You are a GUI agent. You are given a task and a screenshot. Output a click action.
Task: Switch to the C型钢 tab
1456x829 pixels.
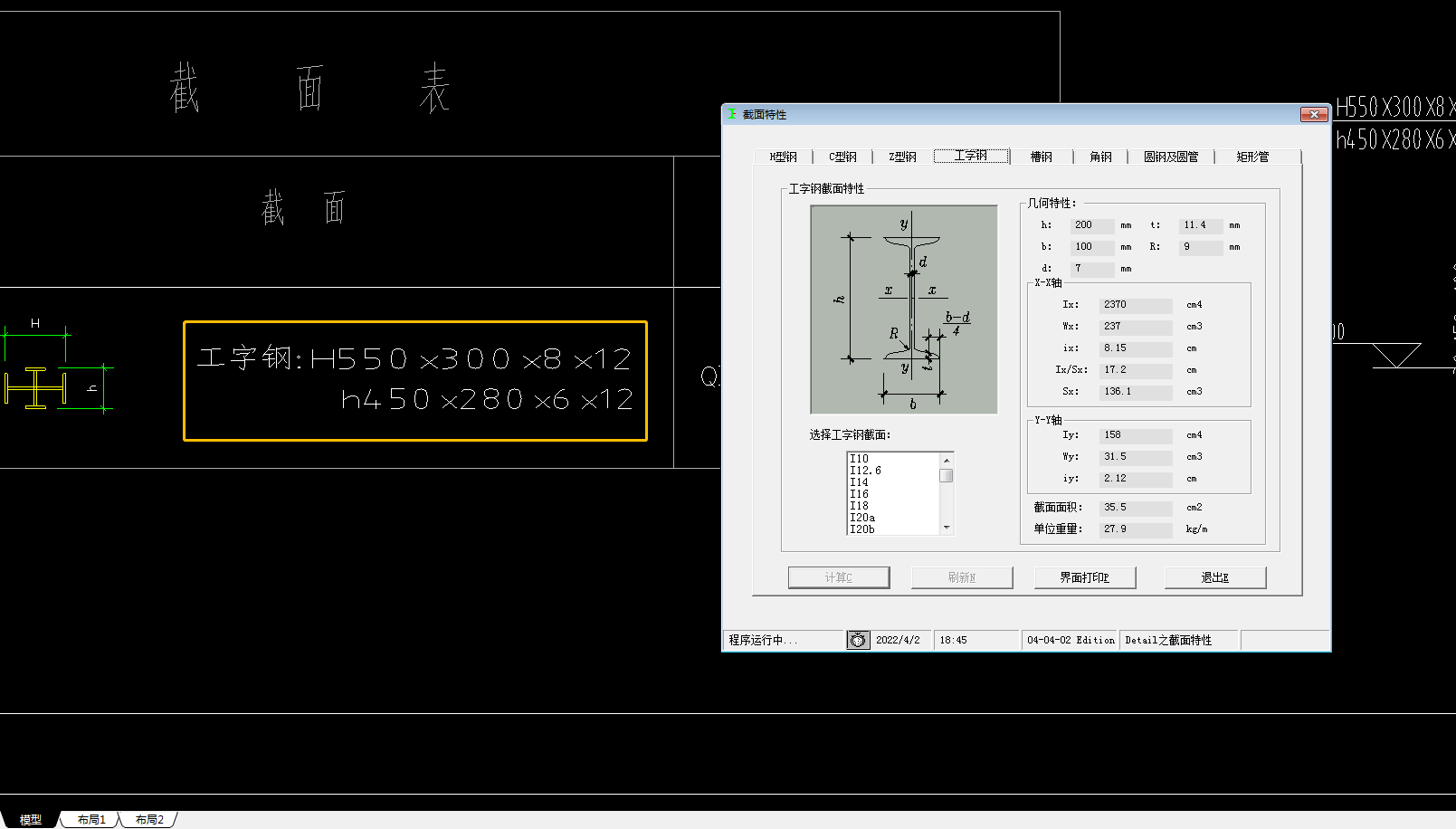point(842,157)
